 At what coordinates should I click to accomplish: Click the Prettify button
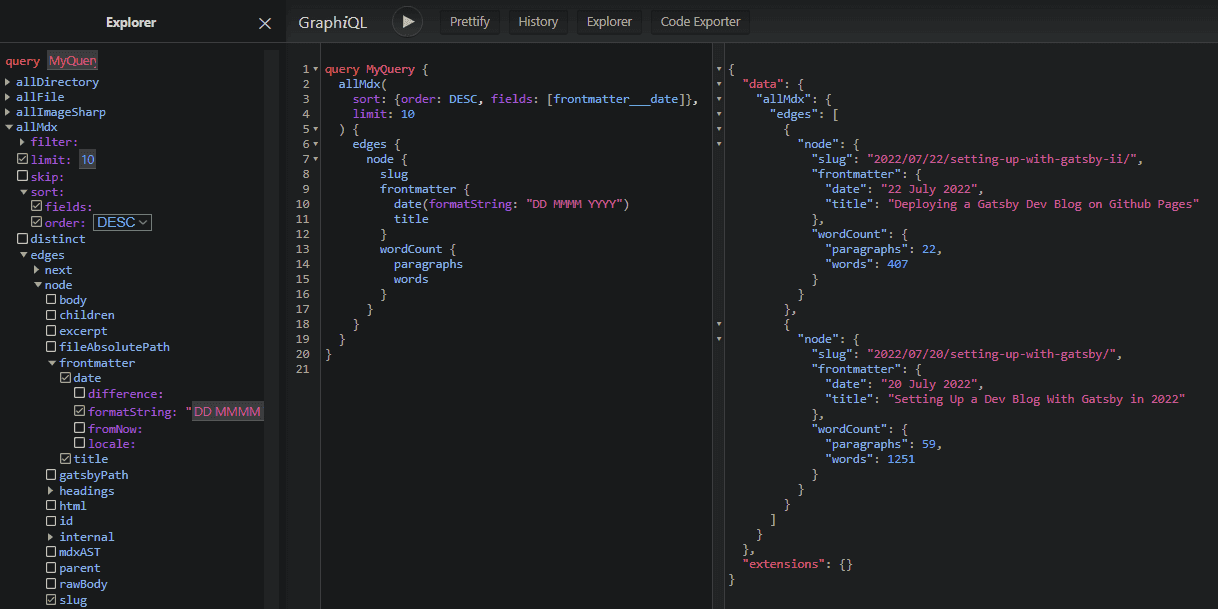click(470, 21)
